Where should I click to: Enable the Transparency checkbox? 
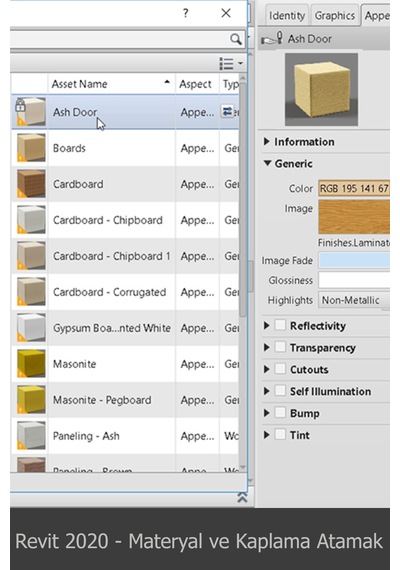pyautogui.click(x=280, y=347)
